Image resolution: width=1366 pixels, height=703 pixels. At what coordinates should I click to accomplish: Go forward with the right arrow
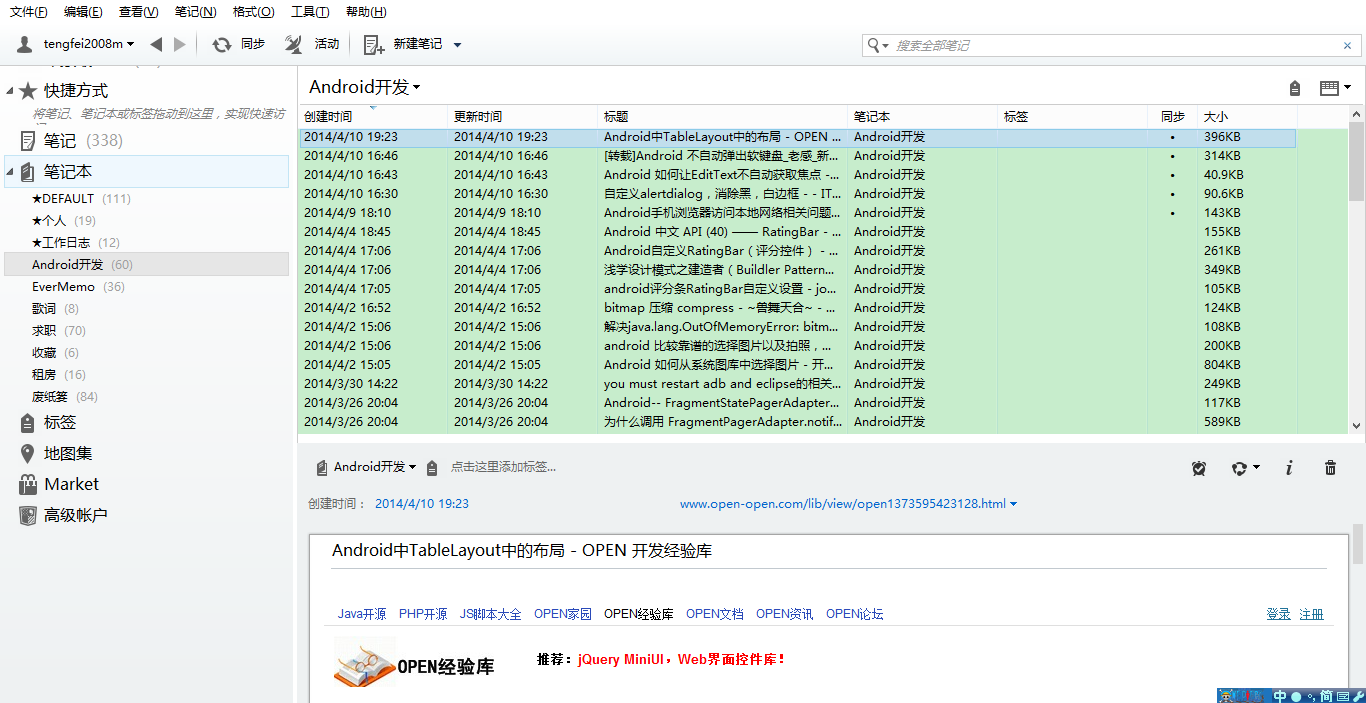point(180,44)
